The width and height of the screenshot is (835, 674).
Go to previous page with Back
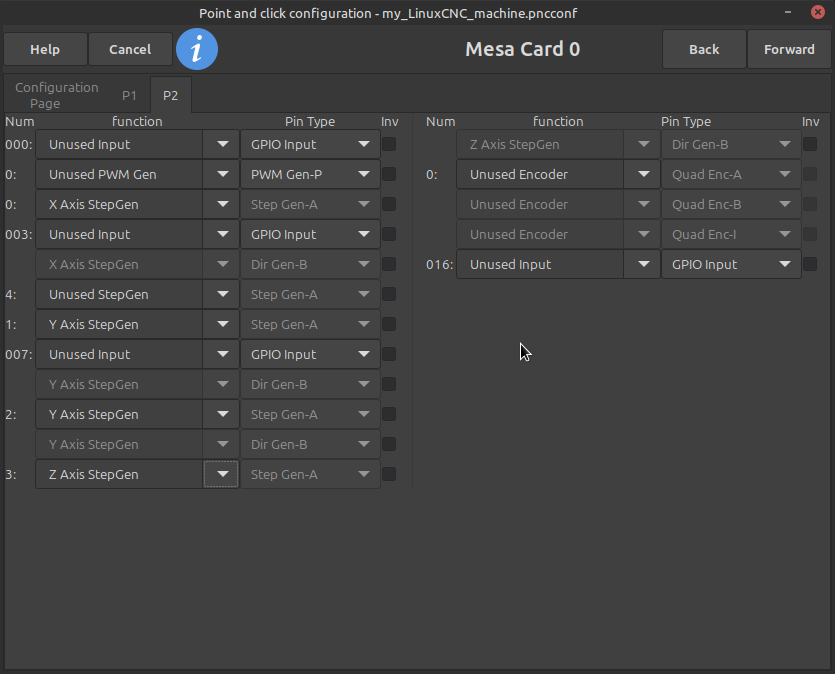704,49
